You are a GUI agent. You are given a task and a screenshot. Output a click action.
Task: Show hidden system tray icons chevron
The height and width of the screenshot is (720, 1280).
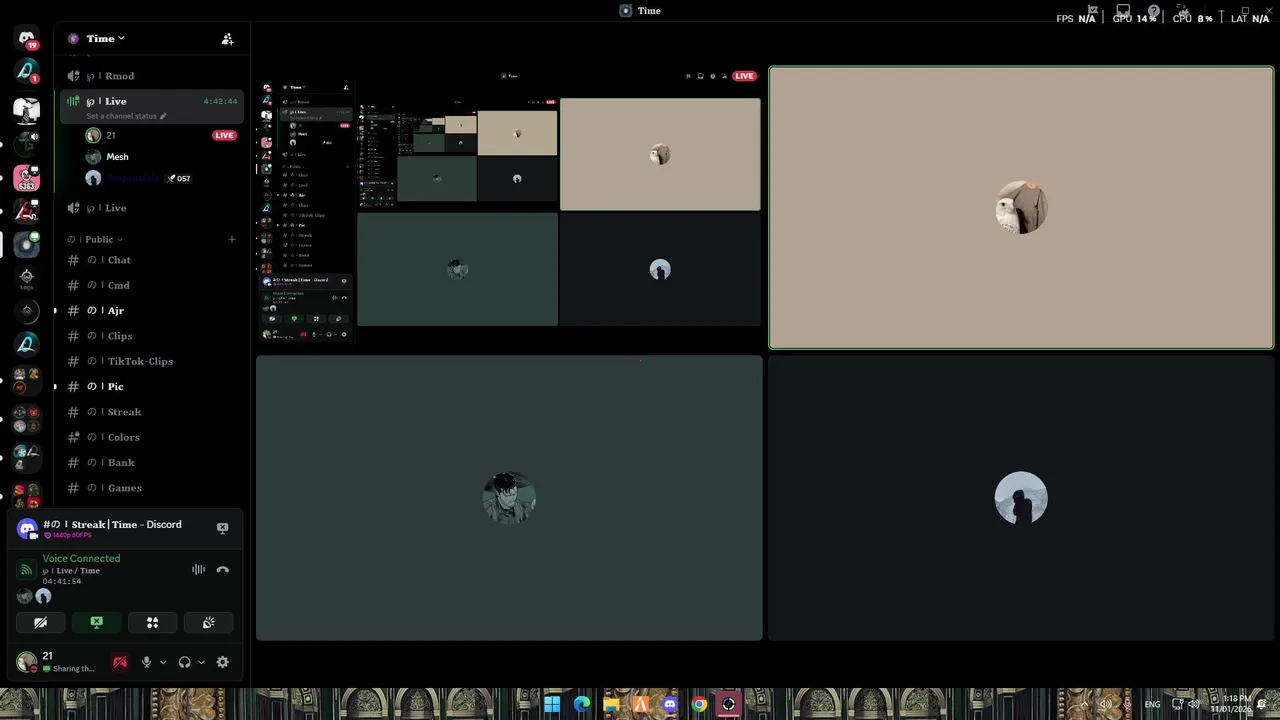[1084, 705]
